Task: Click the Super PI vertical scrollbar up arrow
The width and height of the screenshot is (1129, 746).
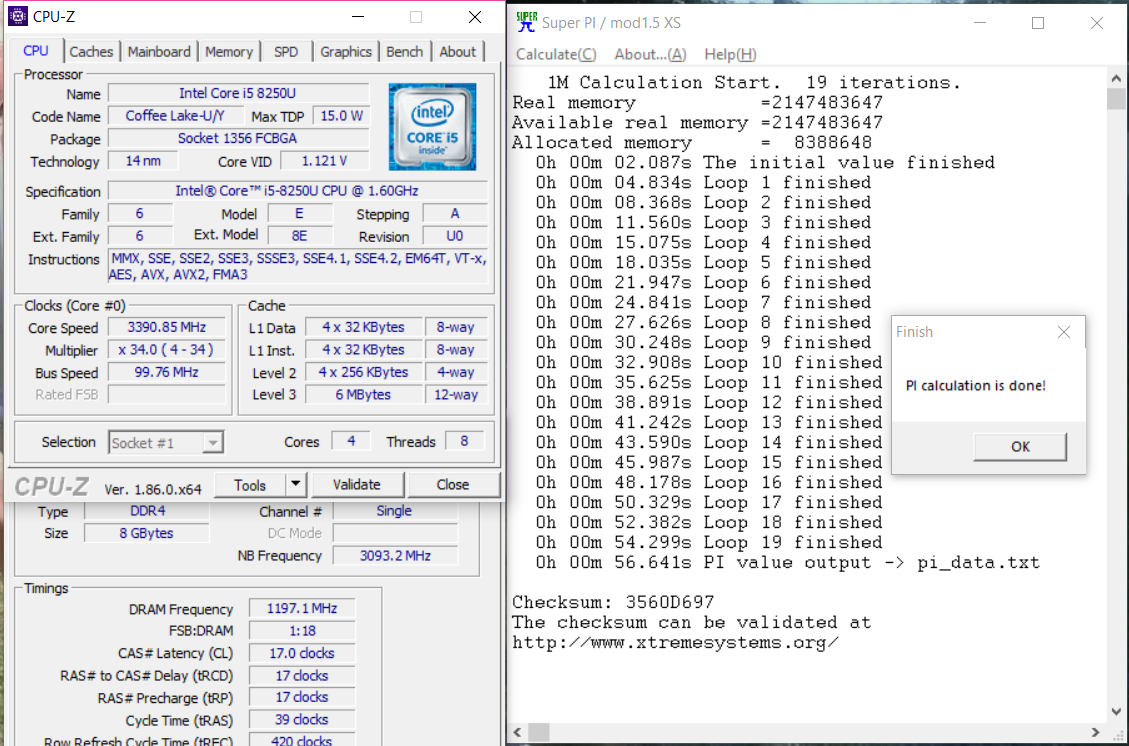Action: 1116,78
